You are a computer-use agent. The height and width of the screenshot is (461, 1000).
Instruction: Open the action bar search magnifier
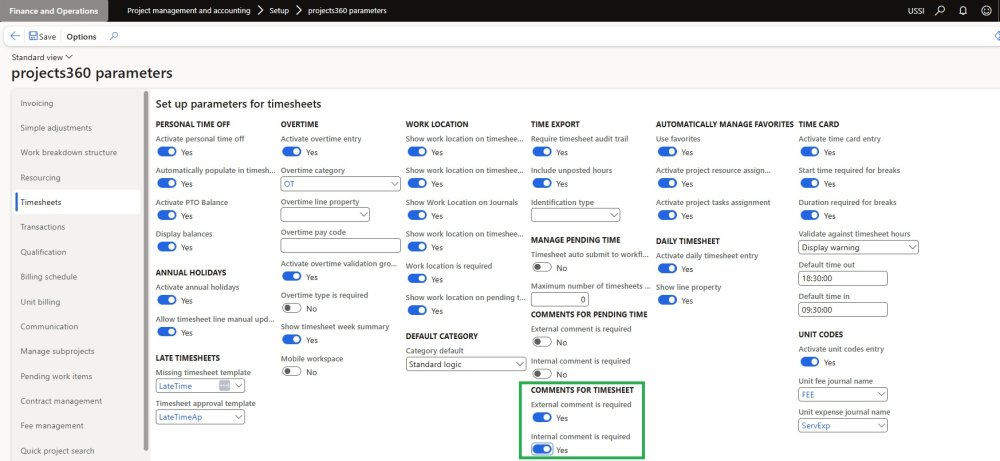(x=114, y=36)
